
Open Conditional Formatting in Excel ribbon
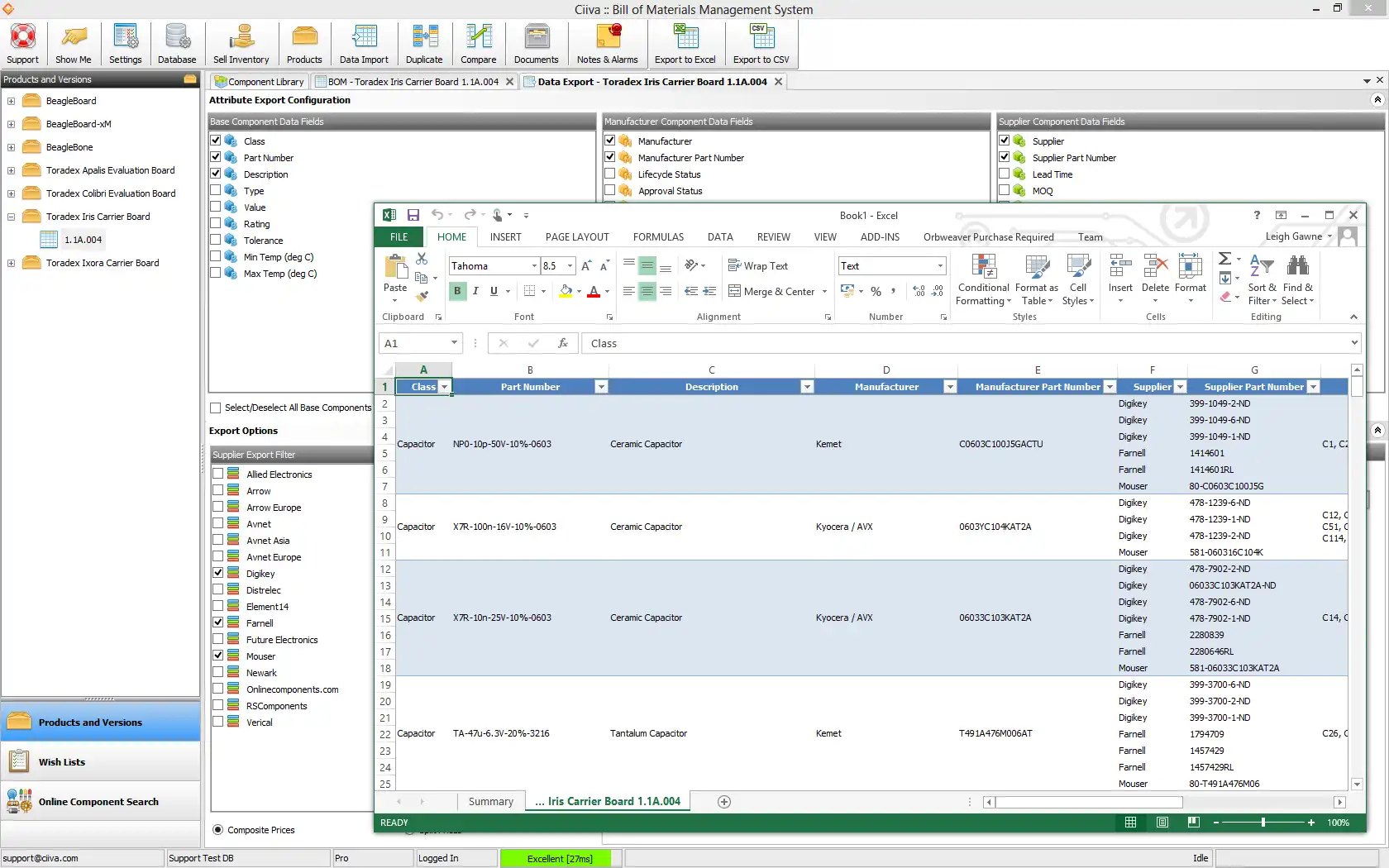coord(983,281)
